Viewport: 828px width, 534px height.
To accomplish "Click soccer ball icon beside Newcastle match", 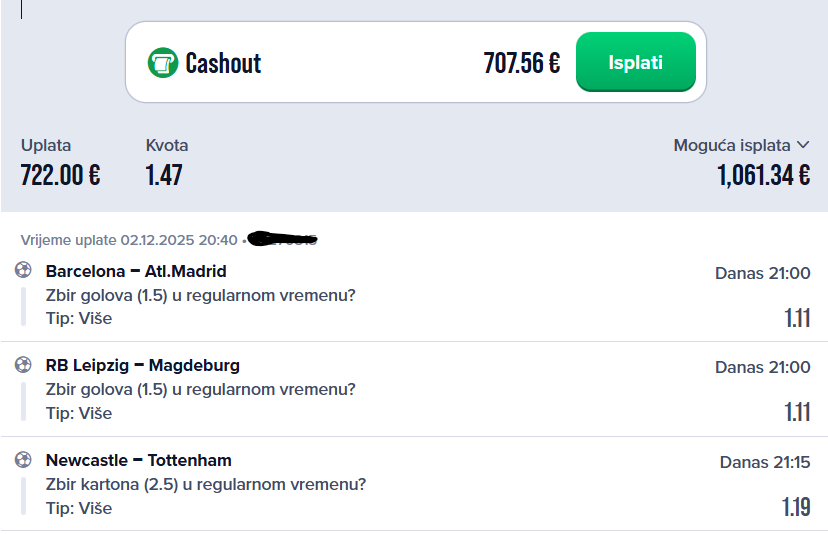I will pos(24,460).
